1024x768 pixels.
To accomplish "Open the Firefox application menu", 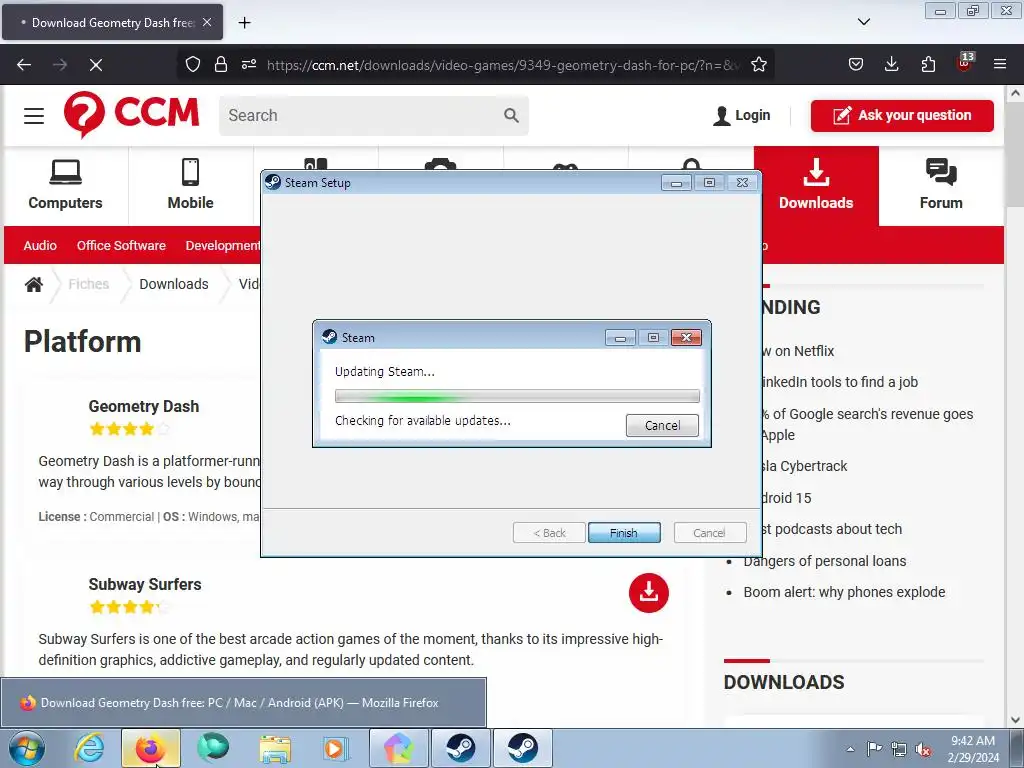I will [1000, 64].
